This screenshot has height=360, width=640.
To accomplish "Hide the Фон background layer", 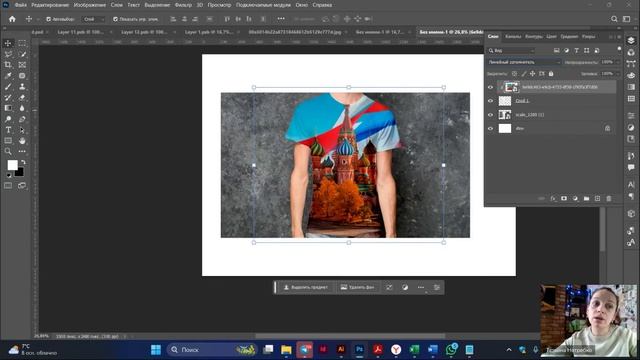I will pos(490,129).
